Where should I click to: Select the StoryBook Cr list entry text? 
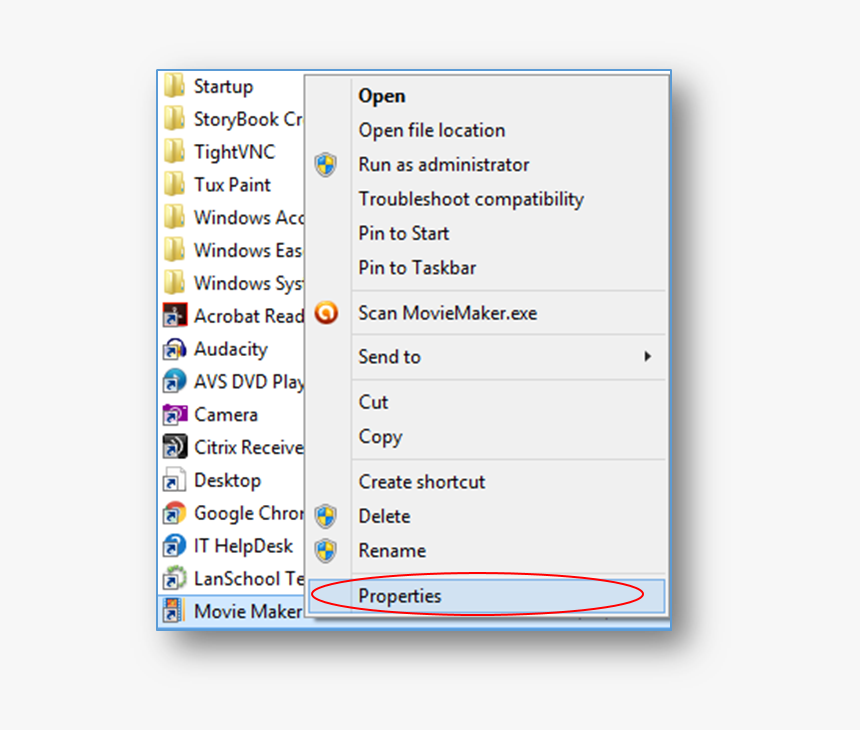248,120
